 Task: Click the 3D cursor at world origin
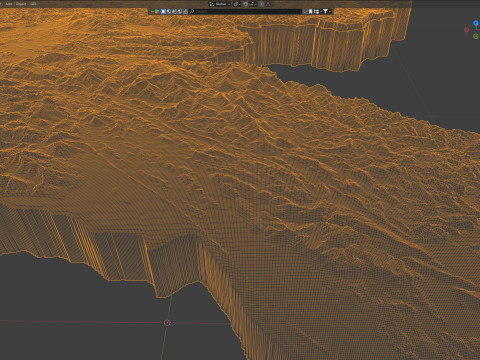(x=168, y=323)
